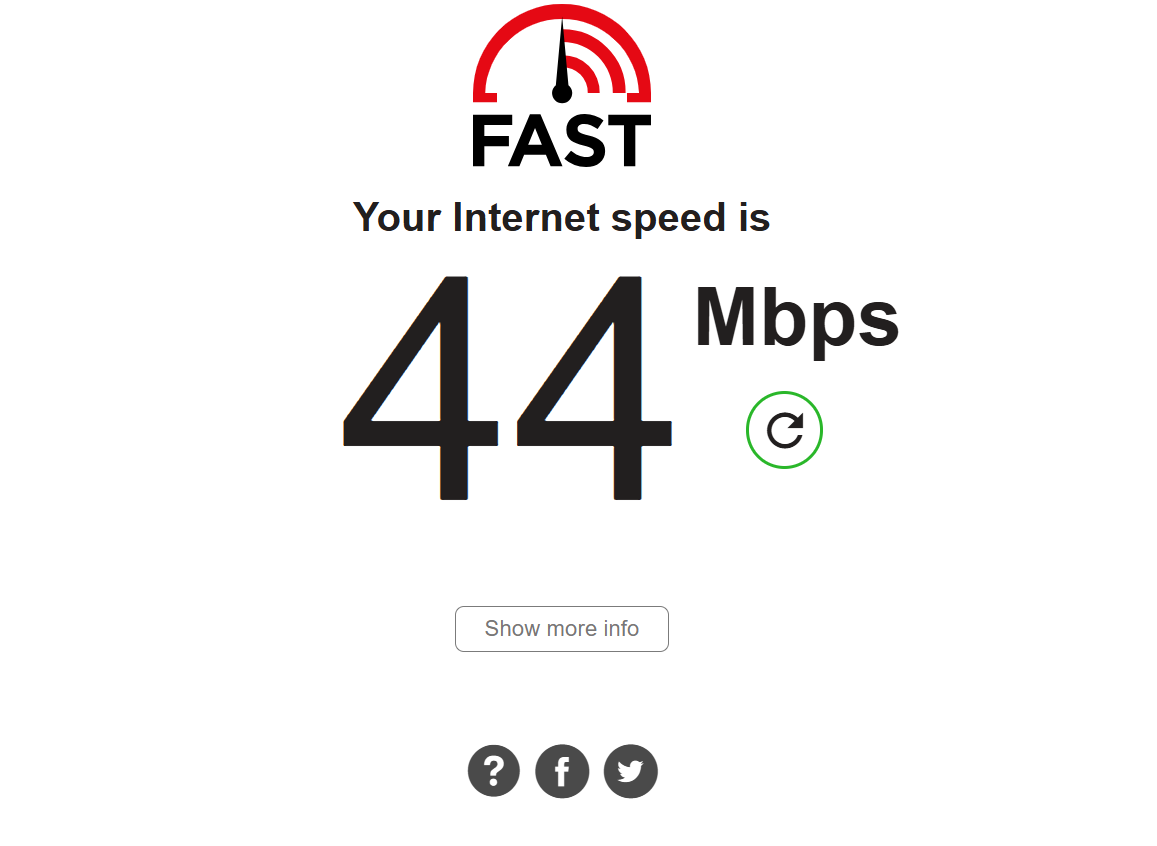Expand details with Show more info
The height and width of the screenshot is (846, 1157).
click(562, 628)
